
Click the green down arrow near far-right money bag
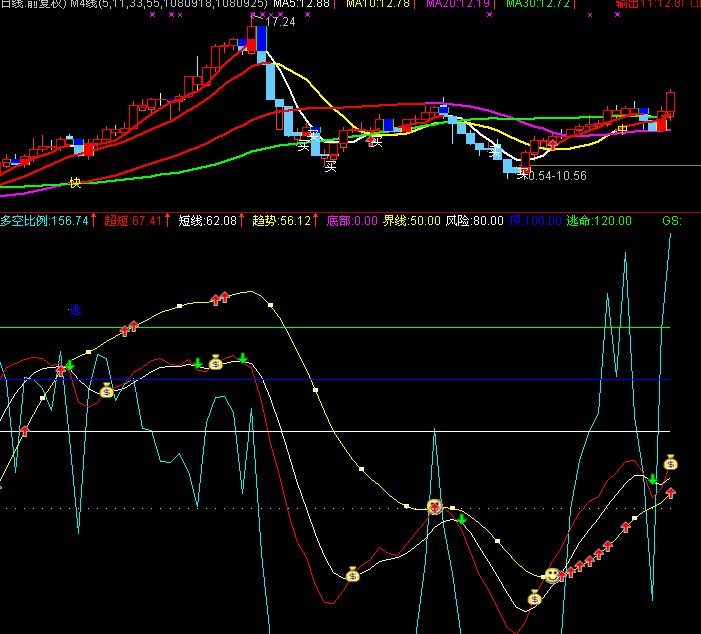pos(653,479)
